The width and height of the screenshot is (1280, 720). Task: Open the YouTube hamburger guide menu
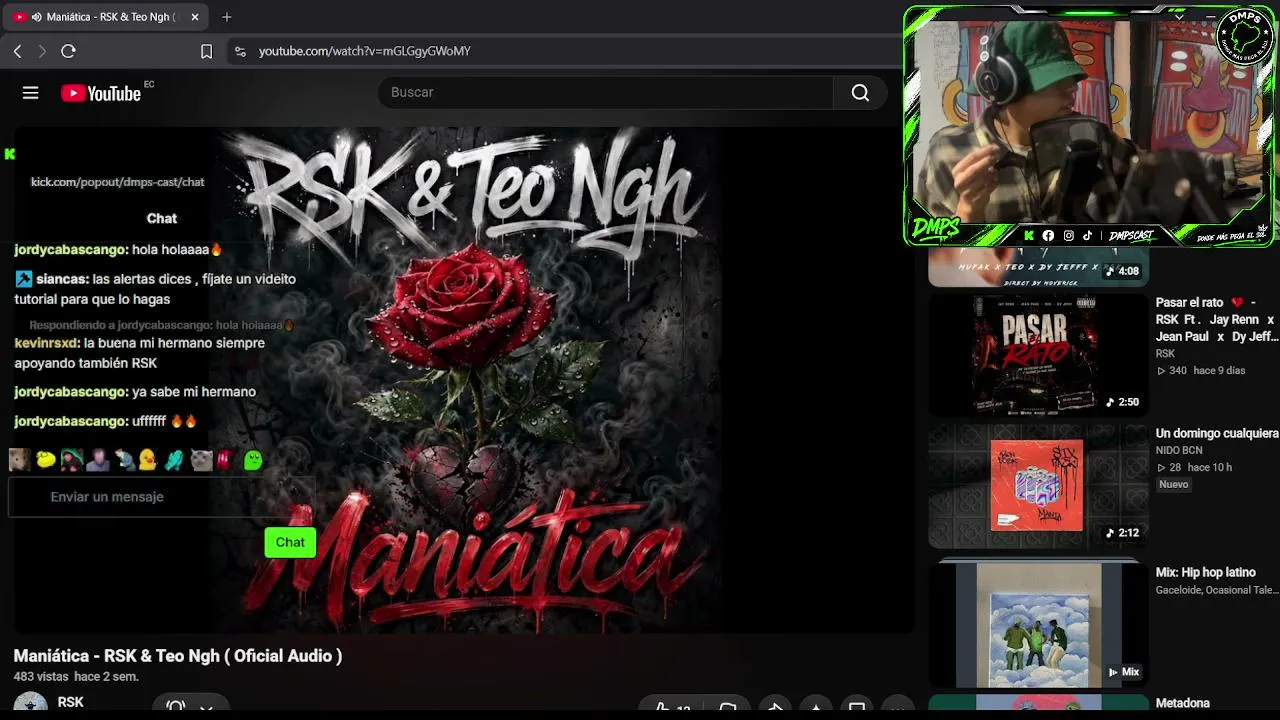click(31, 93)
